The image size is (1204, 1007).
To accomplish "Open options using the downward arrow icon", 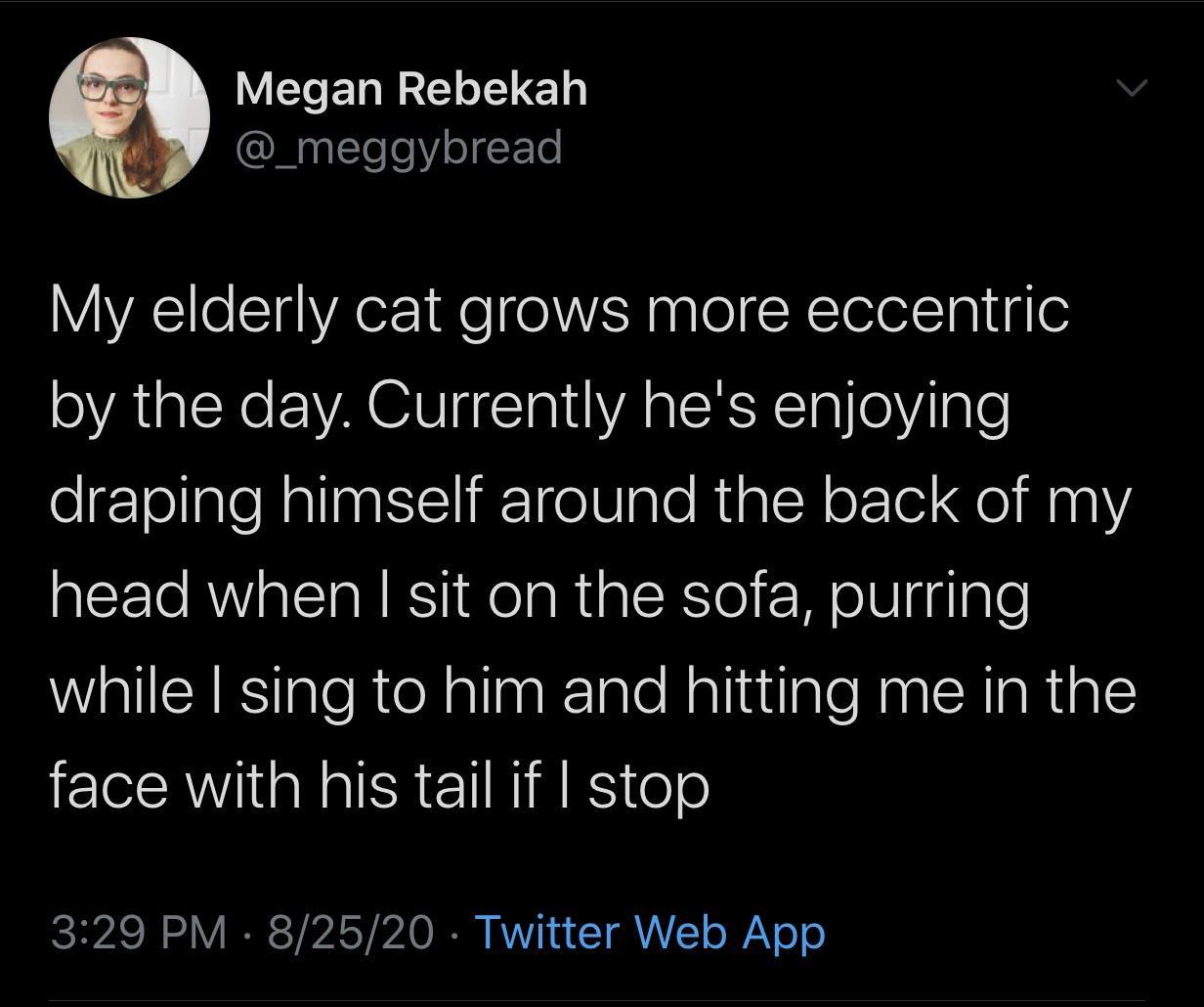I will (x=1131, y=88).
